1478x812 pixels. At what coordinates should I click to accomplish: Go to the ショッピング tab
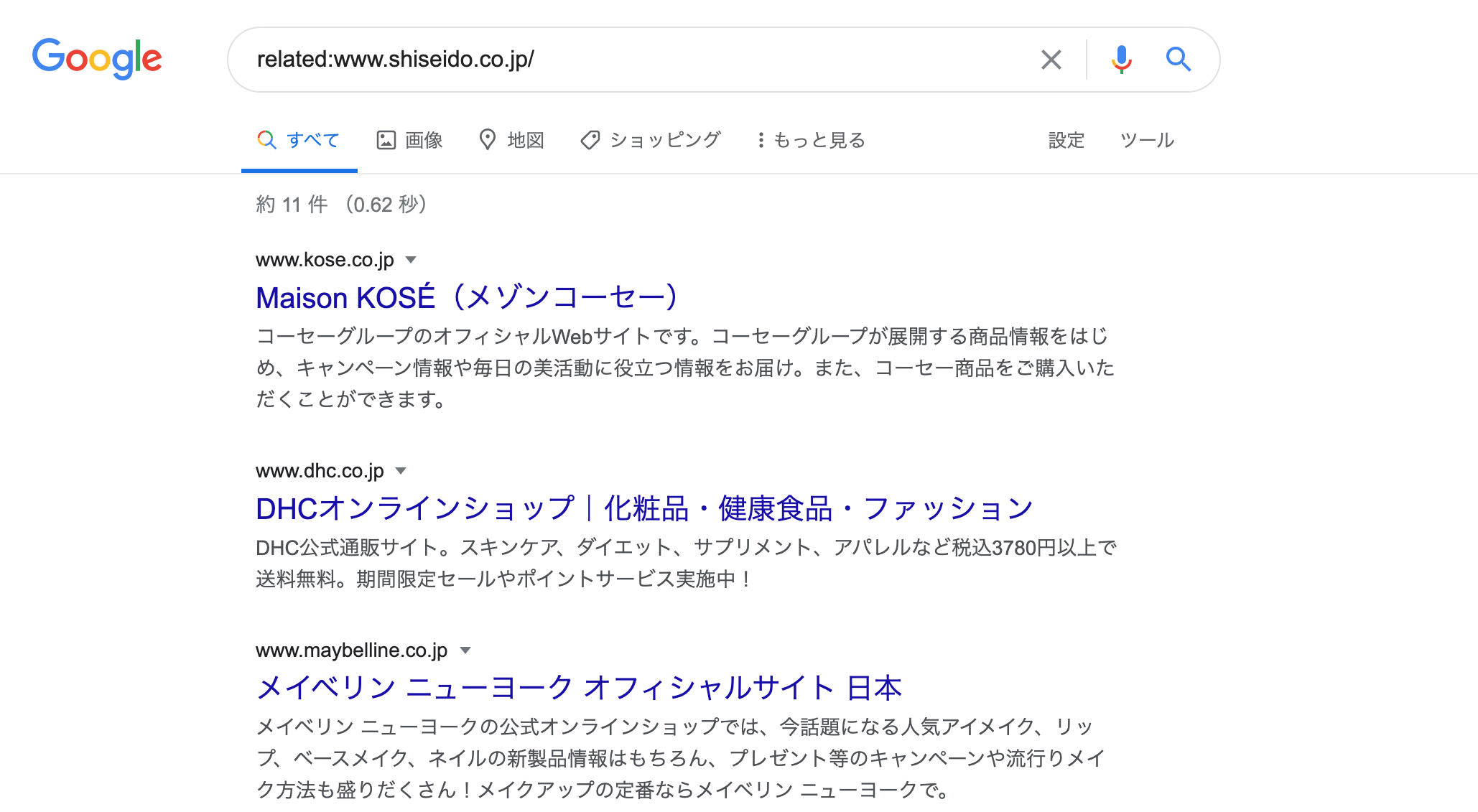point(651,140)
